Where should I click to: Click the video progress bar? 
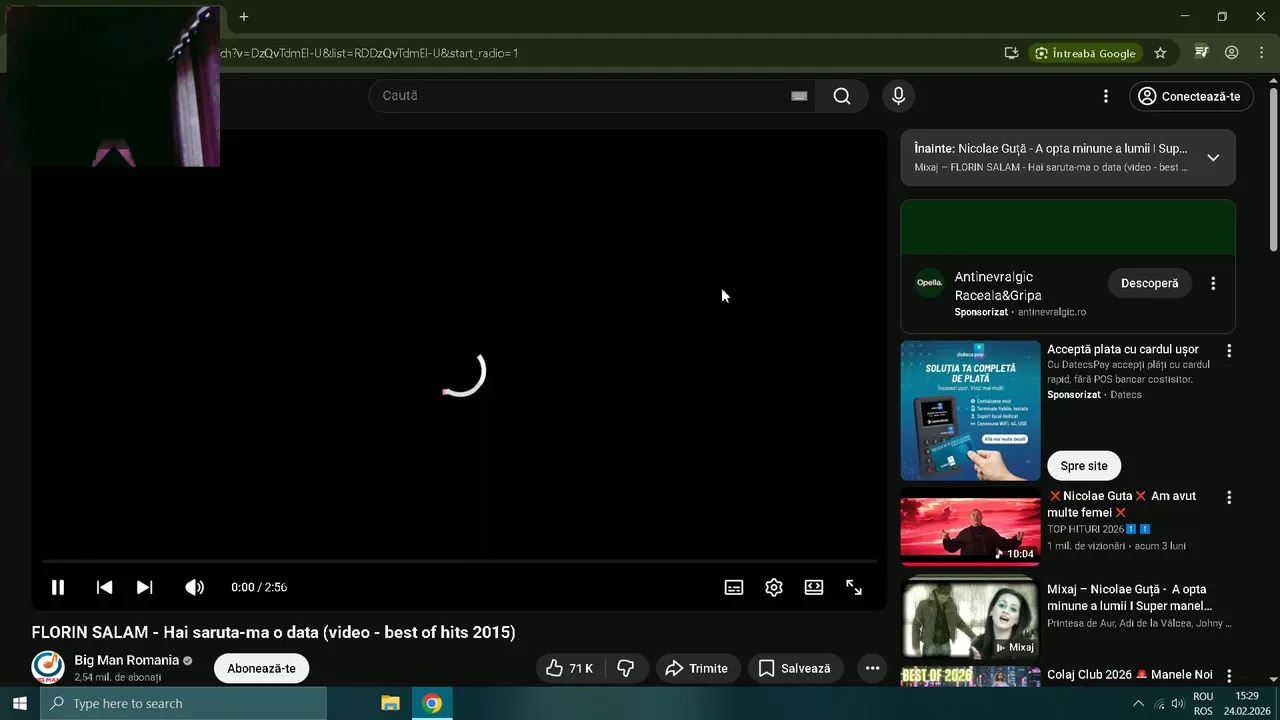click(x=459, y=561)
